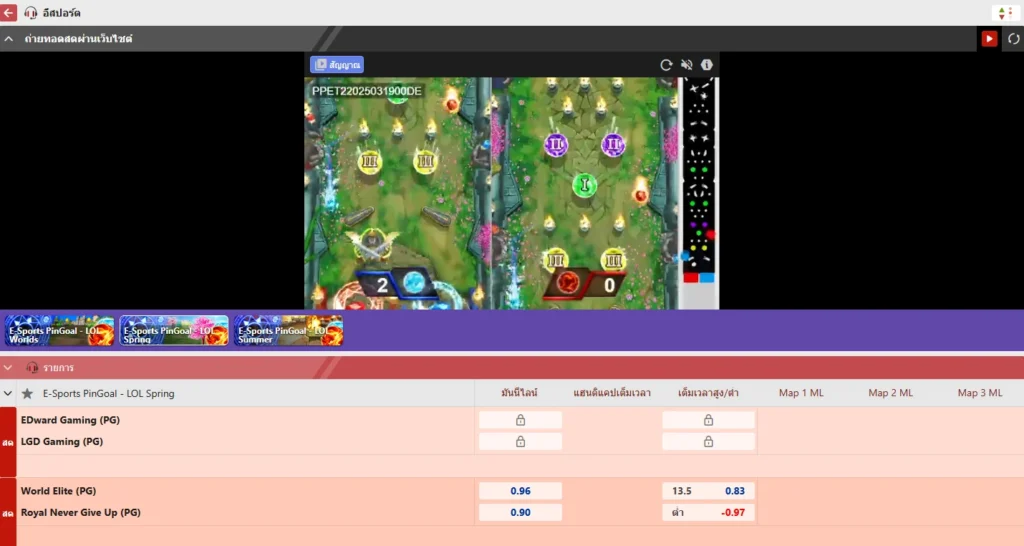Click the แฮนดิแคปเต็มเวลา column header
Viewport: 1024px width, 546px height.
point(612,393)
